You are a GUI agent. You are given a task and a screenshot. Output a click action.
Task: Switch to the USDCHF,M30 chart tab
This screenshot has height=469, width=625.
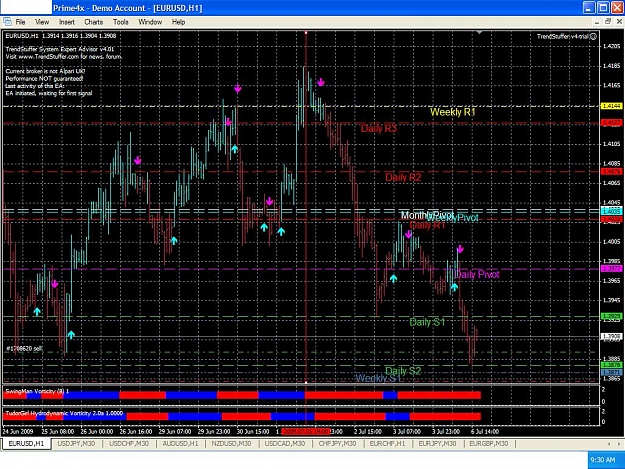click(129, 443)
